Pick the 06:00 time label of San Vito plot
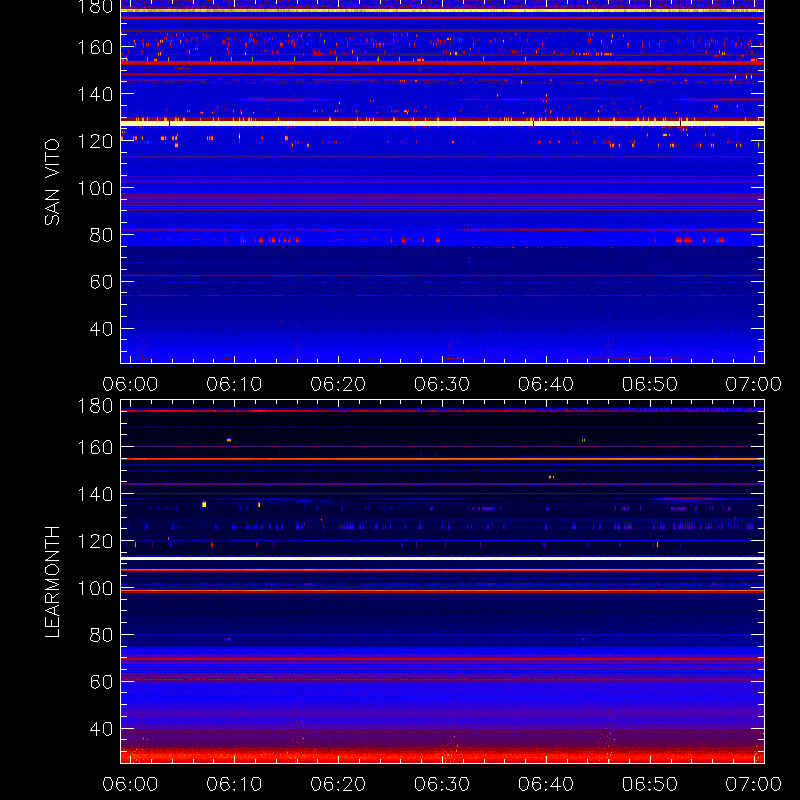Image resolution: width=800 pixels, height=800 pixels. [x=130, y=384]
